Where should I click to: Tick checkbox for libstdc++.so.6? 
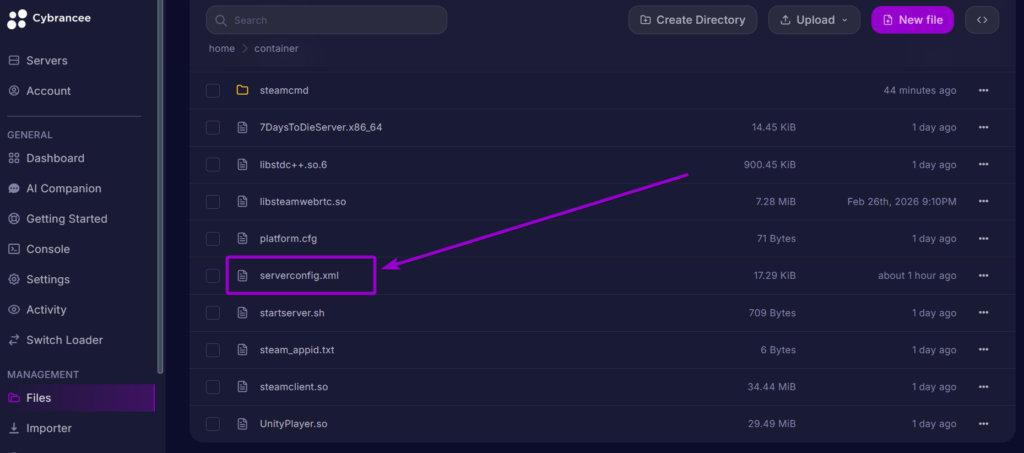coord(213,164)
